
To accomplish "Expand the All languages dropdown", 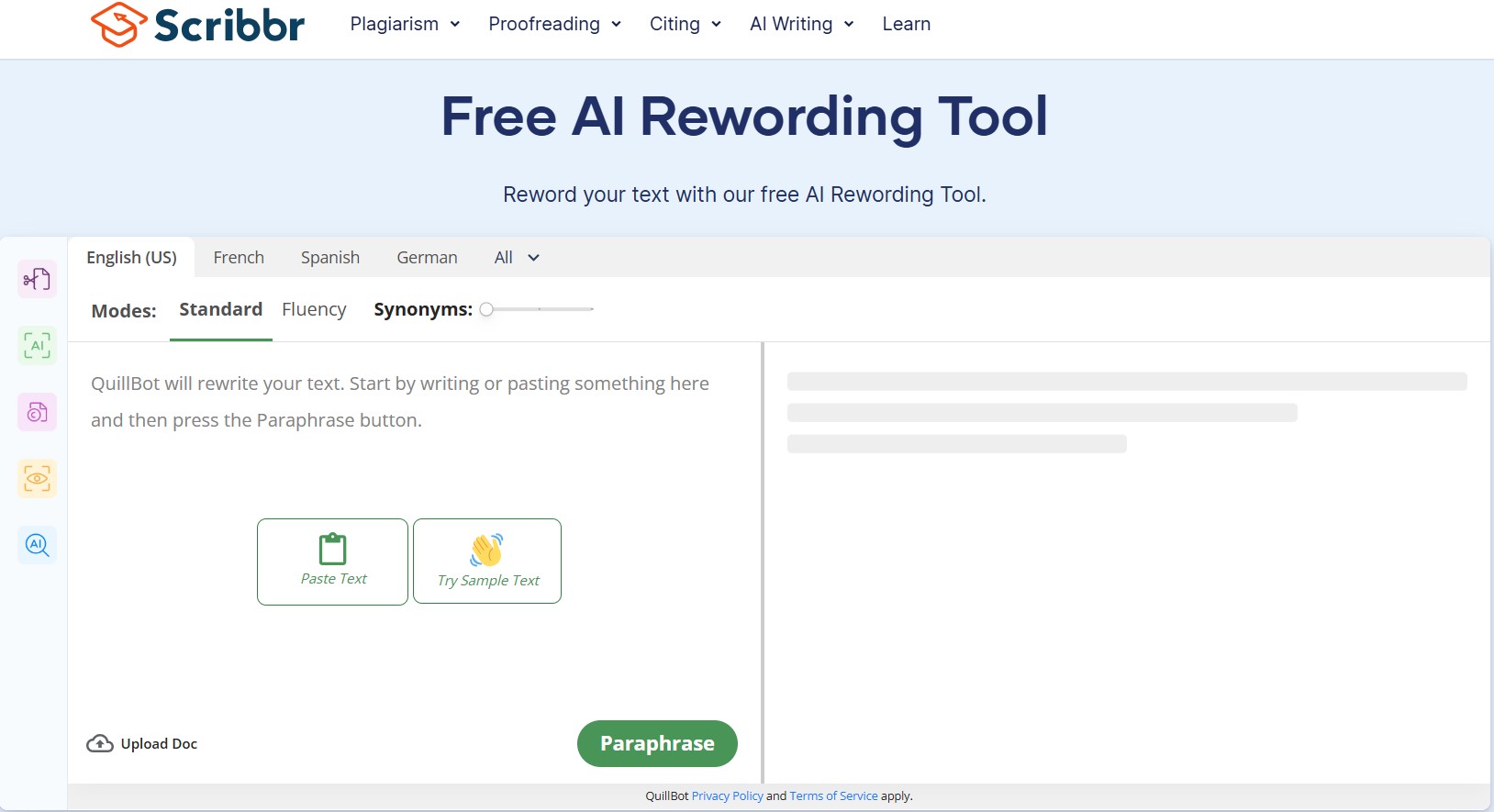I will coord(517,258).
